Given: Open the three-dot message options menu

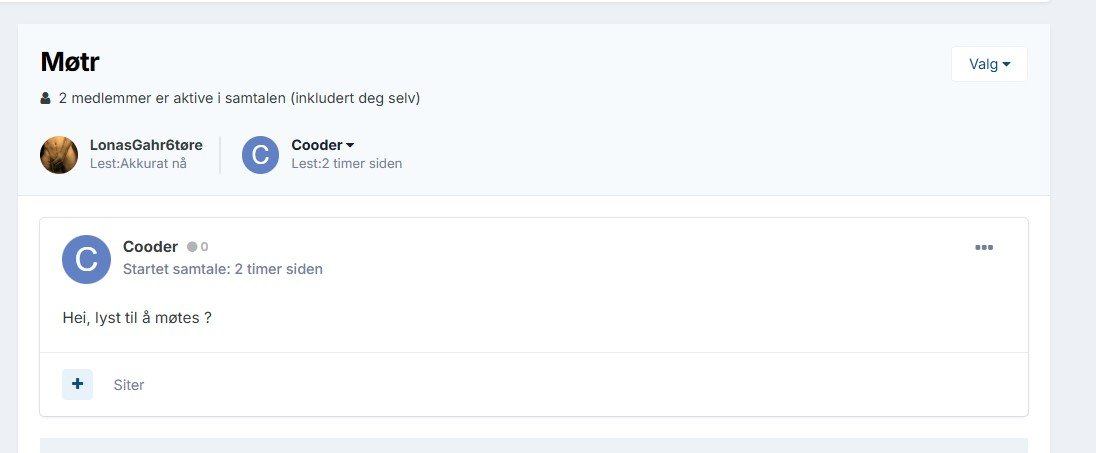Looking at the screenshot, I should click(x=983, y=247).
